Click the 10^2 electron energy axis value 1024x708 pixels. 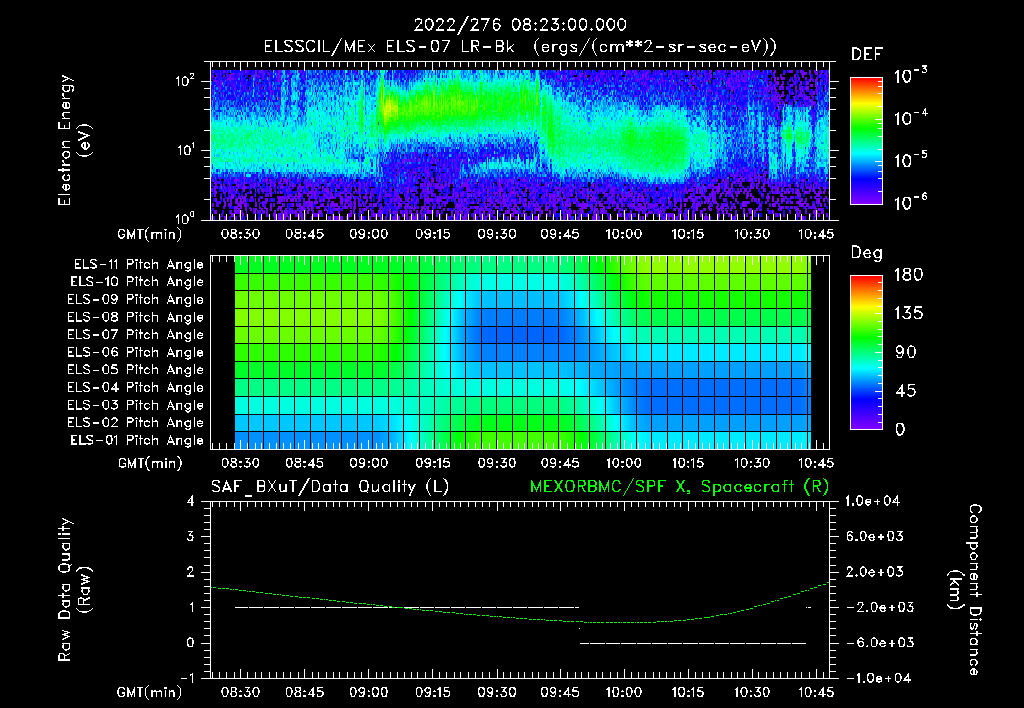pyautogui.click(x=184, y=81)
